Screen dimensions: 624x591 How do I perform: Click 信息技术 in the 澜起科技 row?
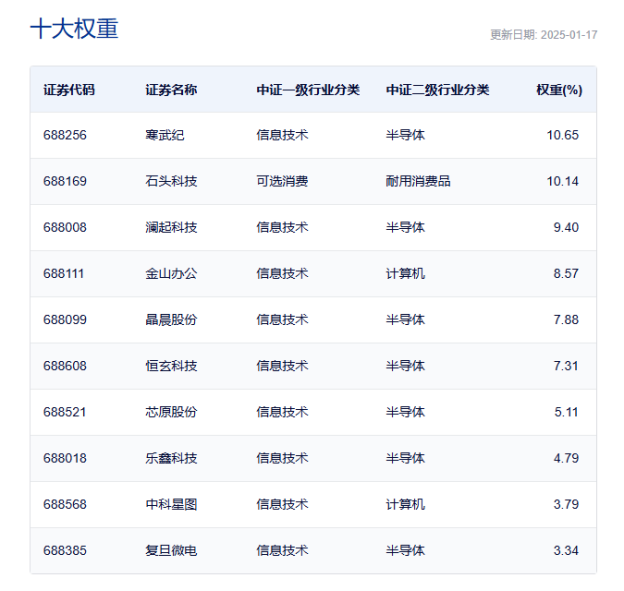click(282, 228)
